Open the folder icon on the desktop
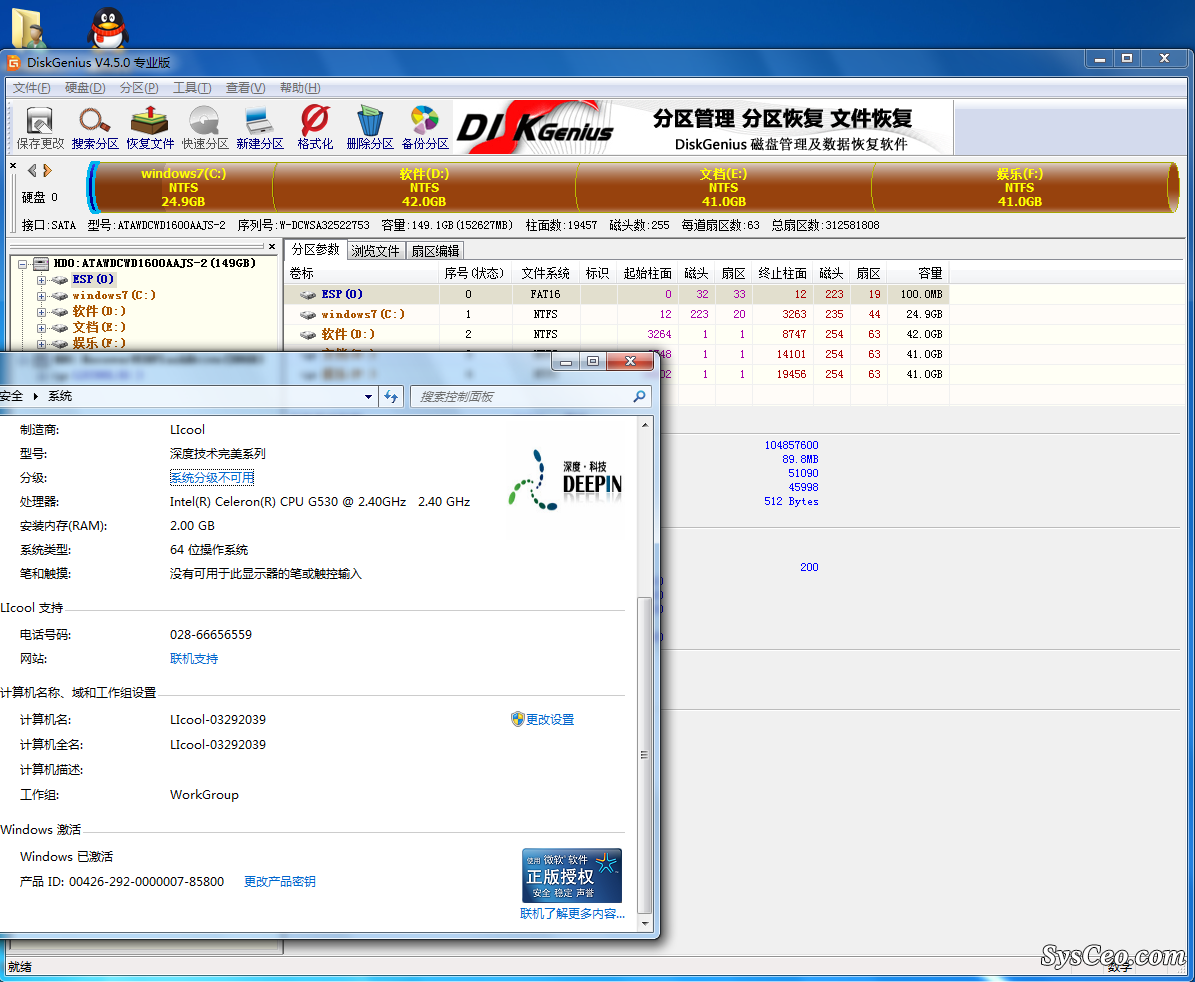Image resolution: width=1195 pixels, height=982 pixels. pos(28,28)
